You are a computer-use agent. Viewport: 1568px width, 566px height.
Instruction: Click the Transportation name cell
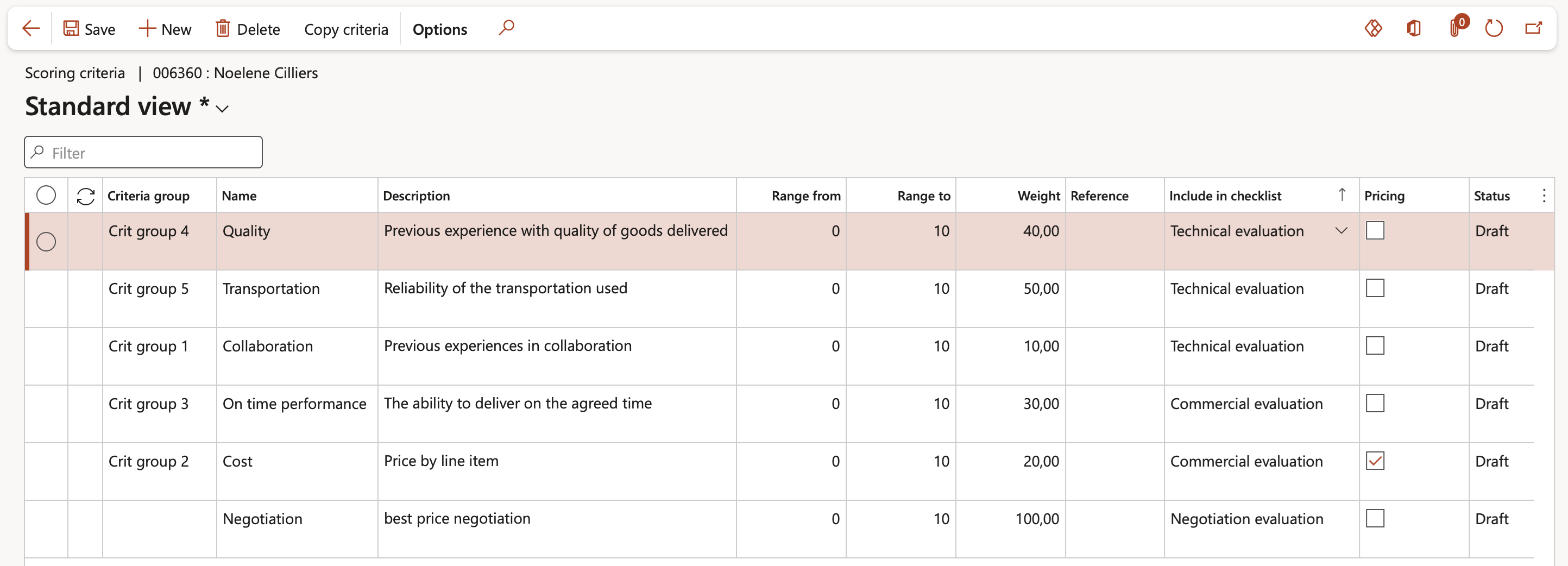pyautogui.click(x=297, y=299)
